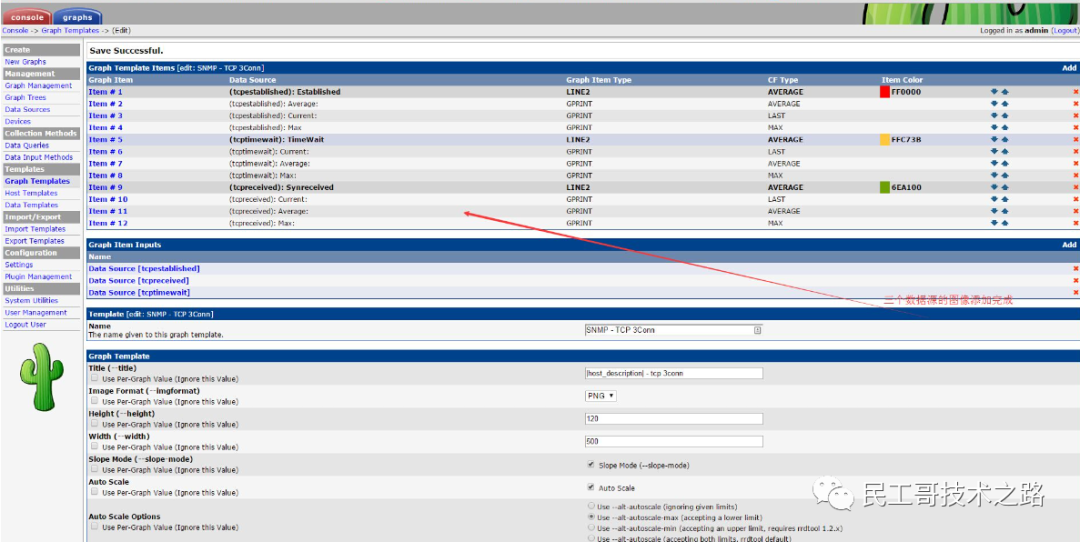This screenshot has width=1080, height=542.
Task: Move Item # 4 up with the arrow
Action: coord(1004,127)
